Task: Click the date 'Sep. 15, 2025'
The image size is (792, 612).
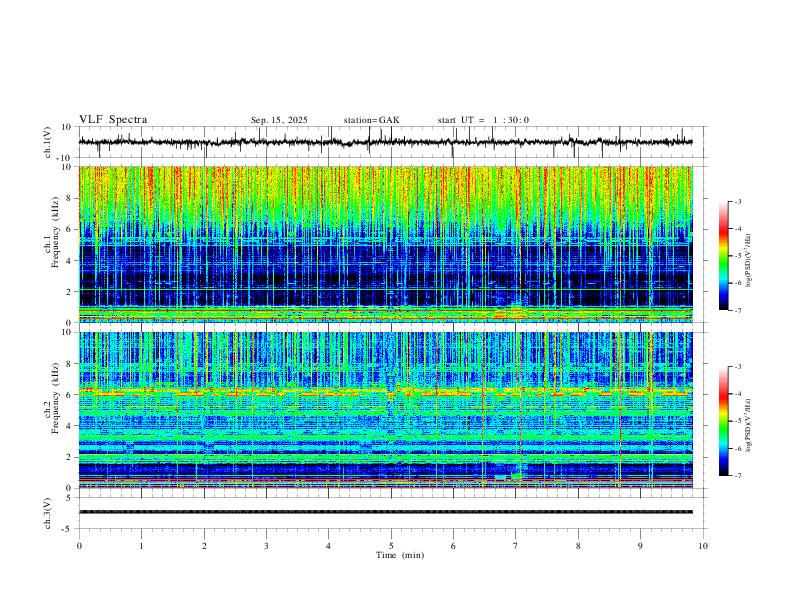Action: (279, 120)
